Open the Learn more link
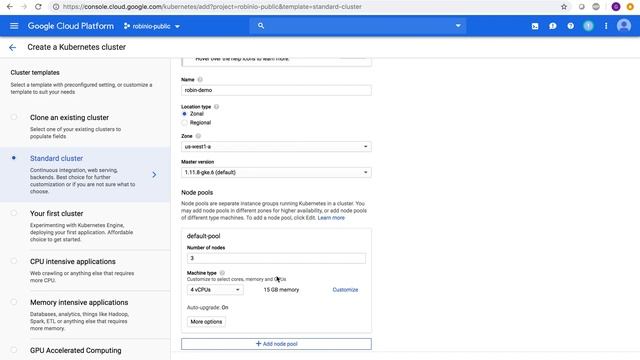This screenshot has width=640, height=360. 331,218
